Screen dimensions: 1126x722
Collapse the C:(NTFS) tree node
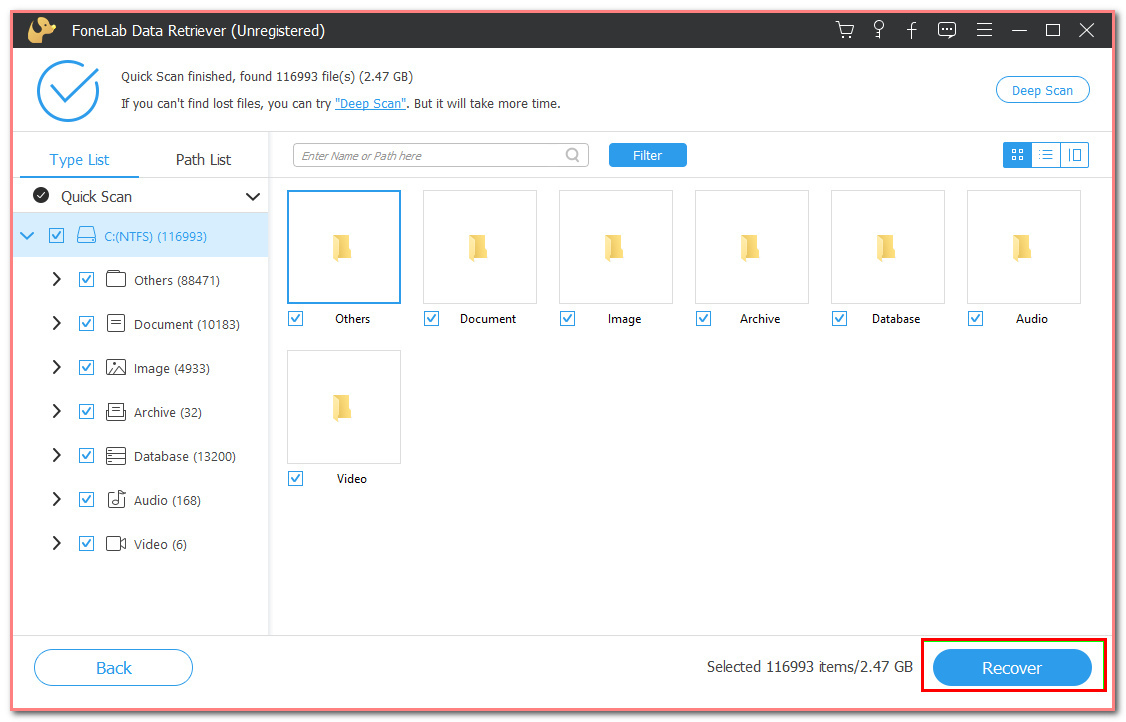tap(27, 236)
